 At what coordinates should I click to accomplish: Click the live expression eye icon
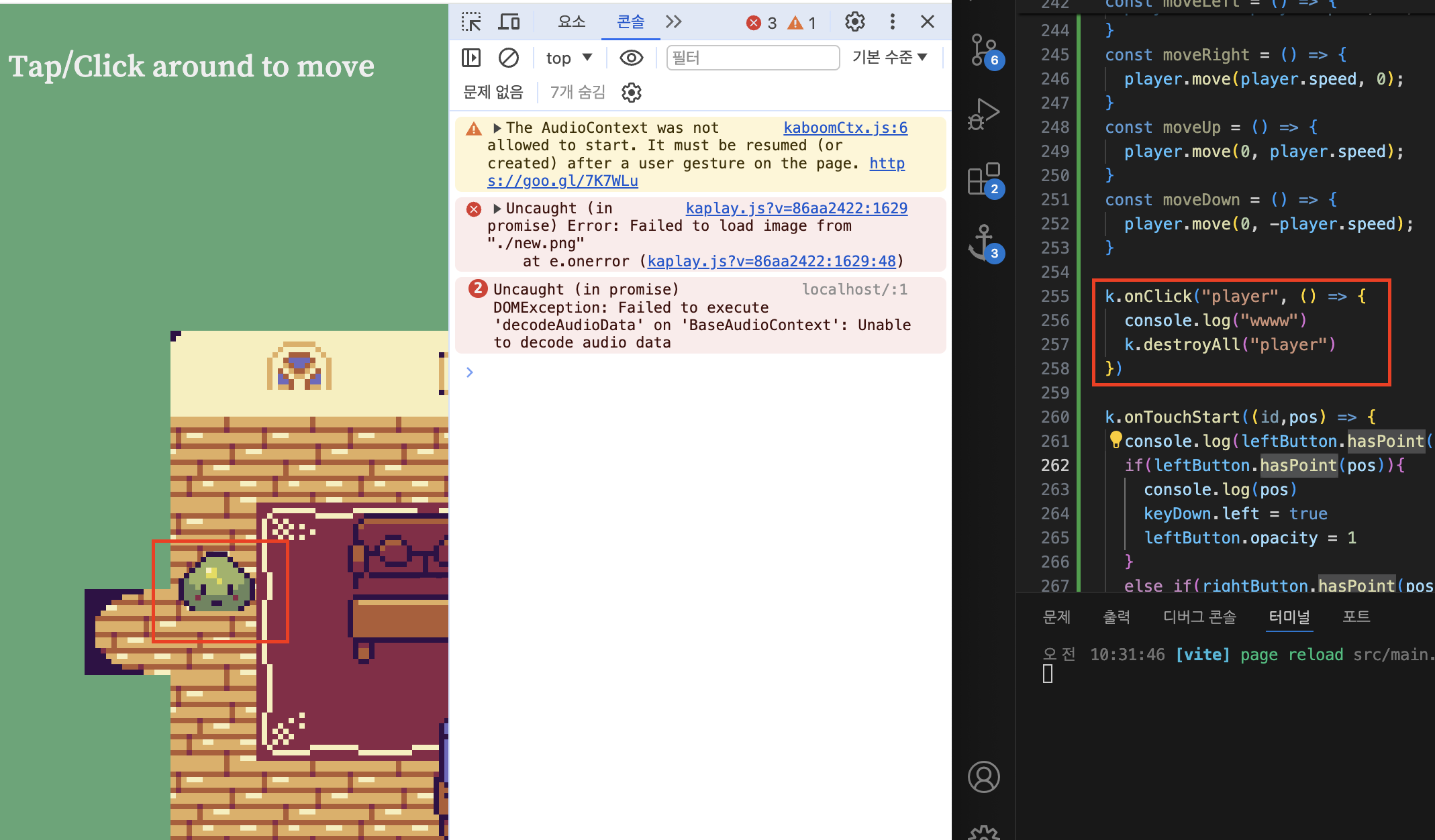tap(631, 58)
